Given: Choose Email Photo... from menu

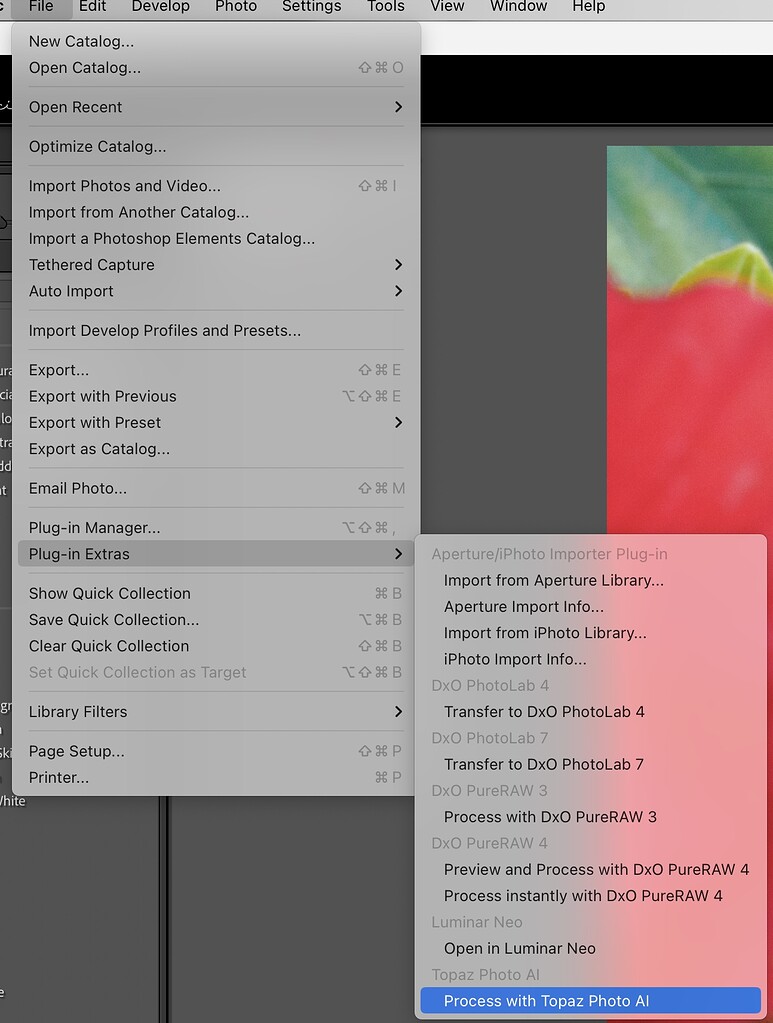Looking at the screenshot, I should coord(78,489).
